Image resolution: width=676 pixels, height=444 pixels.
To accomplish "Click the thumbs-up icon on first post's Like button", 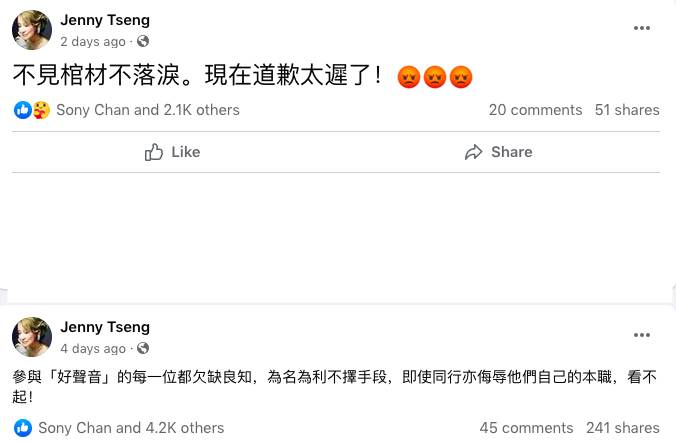I will (x=154, y=152).
